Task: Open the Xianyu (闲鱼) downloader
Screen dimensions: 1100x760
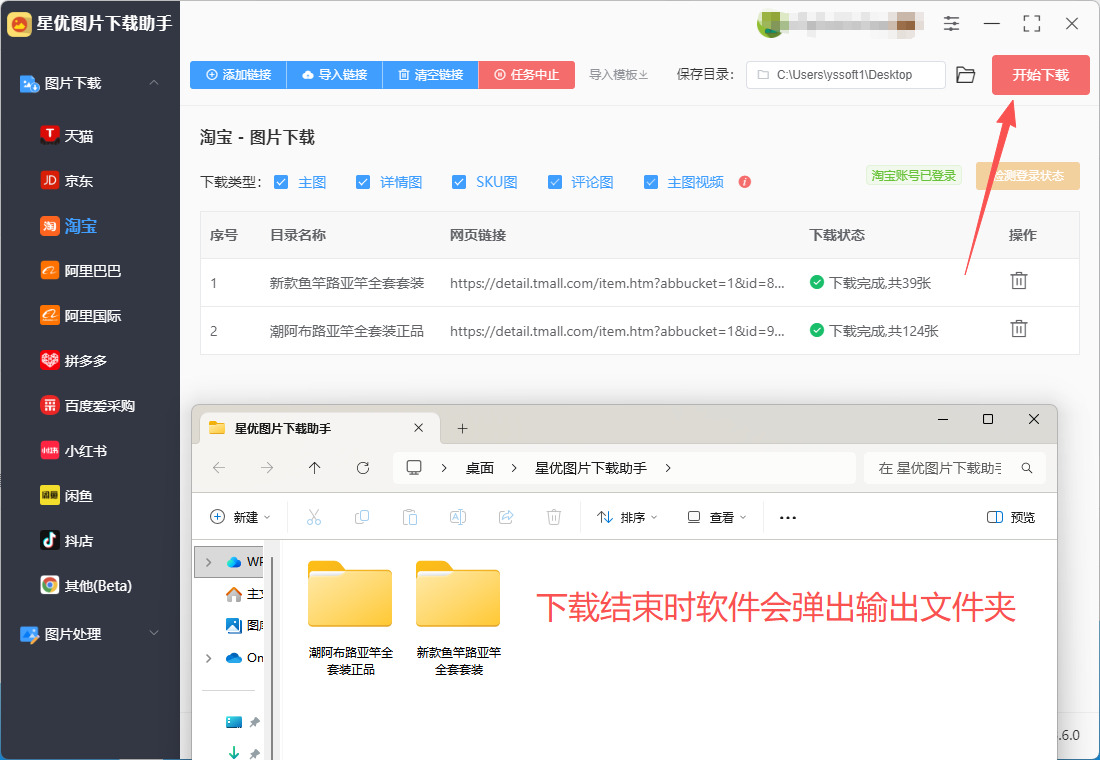Action: tap(67, 495)
